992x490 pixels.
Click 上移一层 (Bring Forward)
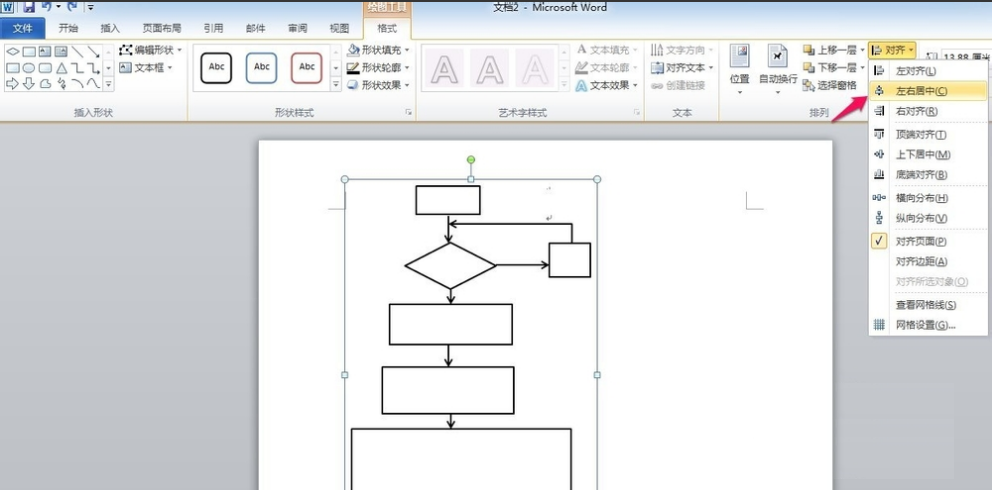click(834, 49)
